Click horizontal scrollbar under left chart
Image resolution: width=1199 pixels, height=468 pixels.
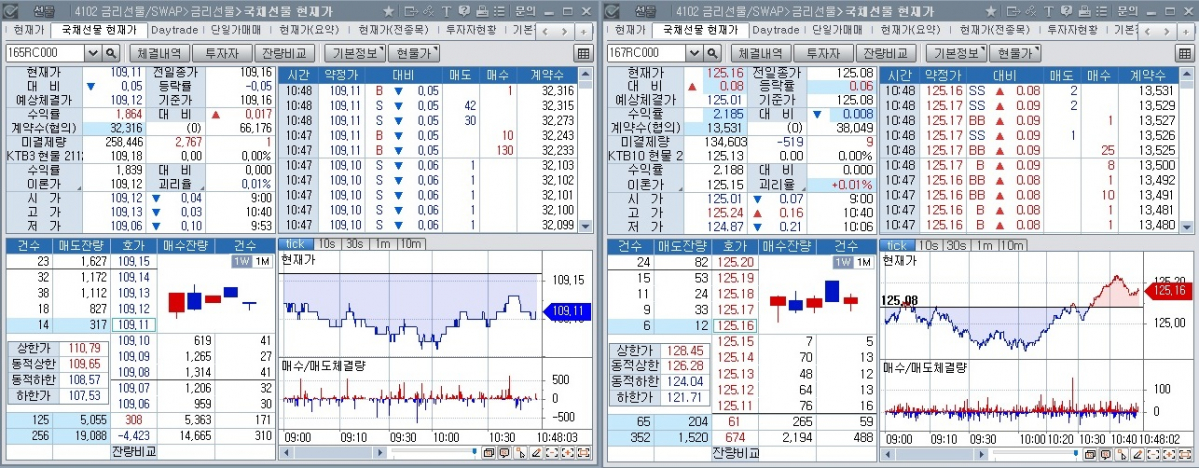334,453
